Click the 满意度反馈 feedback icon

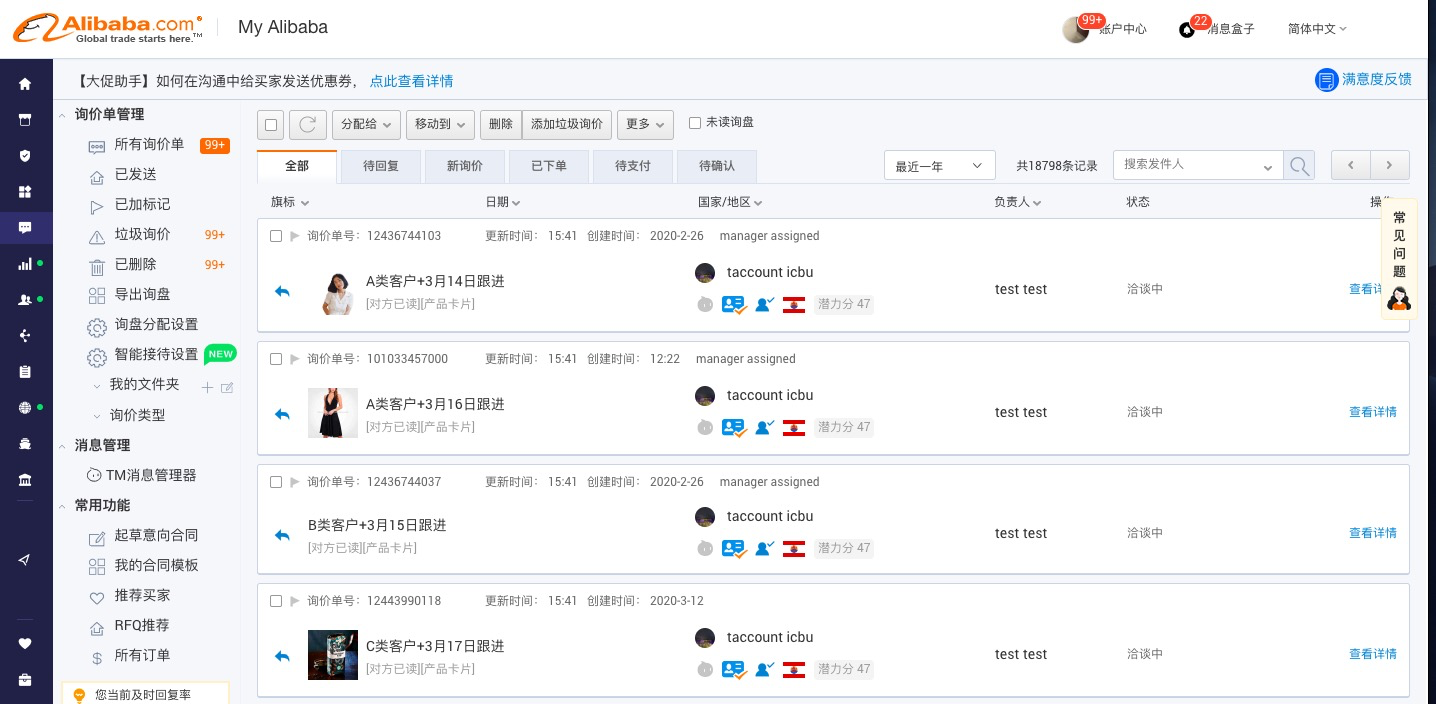point(1326,80)
